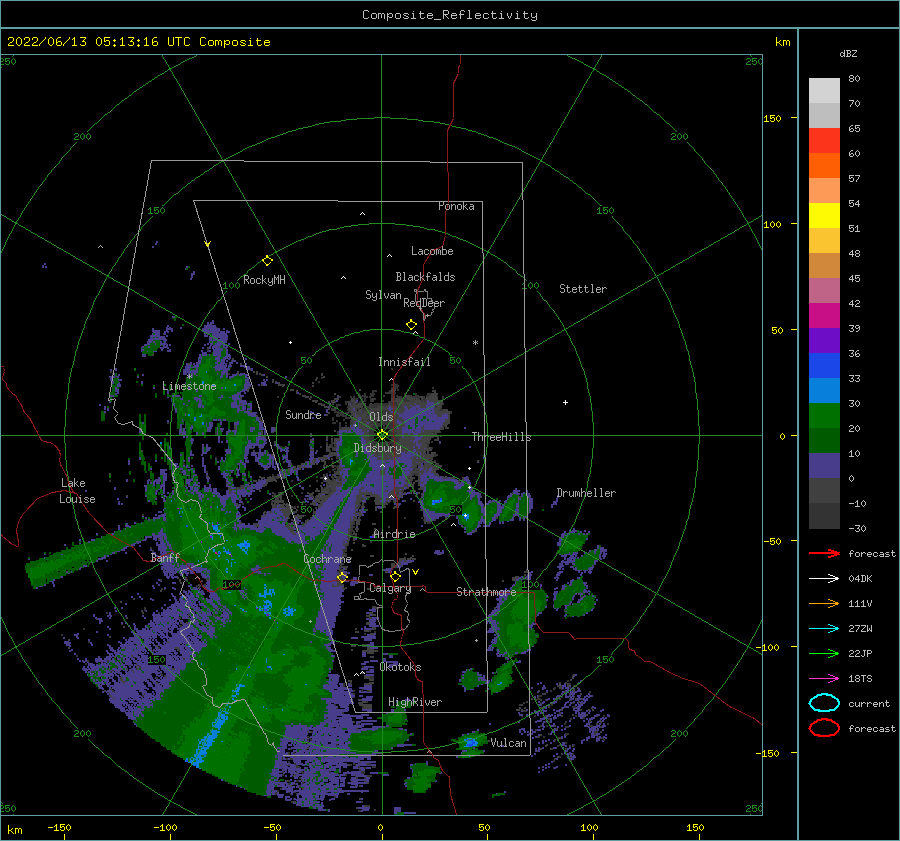Image resolution: width=900 pixels, height=841 pixels.
Task: Pick the purple 36-39 dBZ swatch
Action: pyautogui.click(x=824, y=341)
